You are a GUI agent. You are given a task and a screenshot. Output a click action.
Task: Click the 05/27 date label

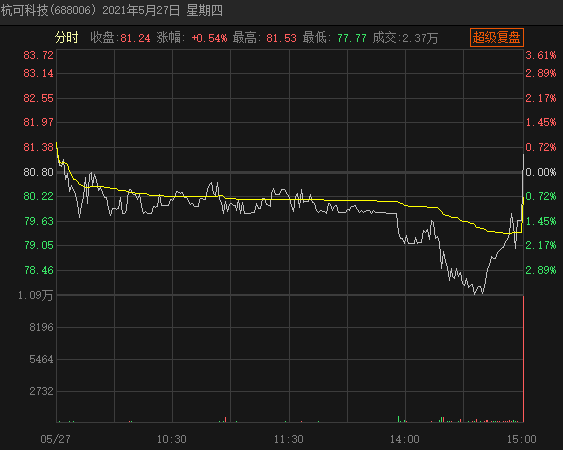pyautogui.click(x=55, y=439)
